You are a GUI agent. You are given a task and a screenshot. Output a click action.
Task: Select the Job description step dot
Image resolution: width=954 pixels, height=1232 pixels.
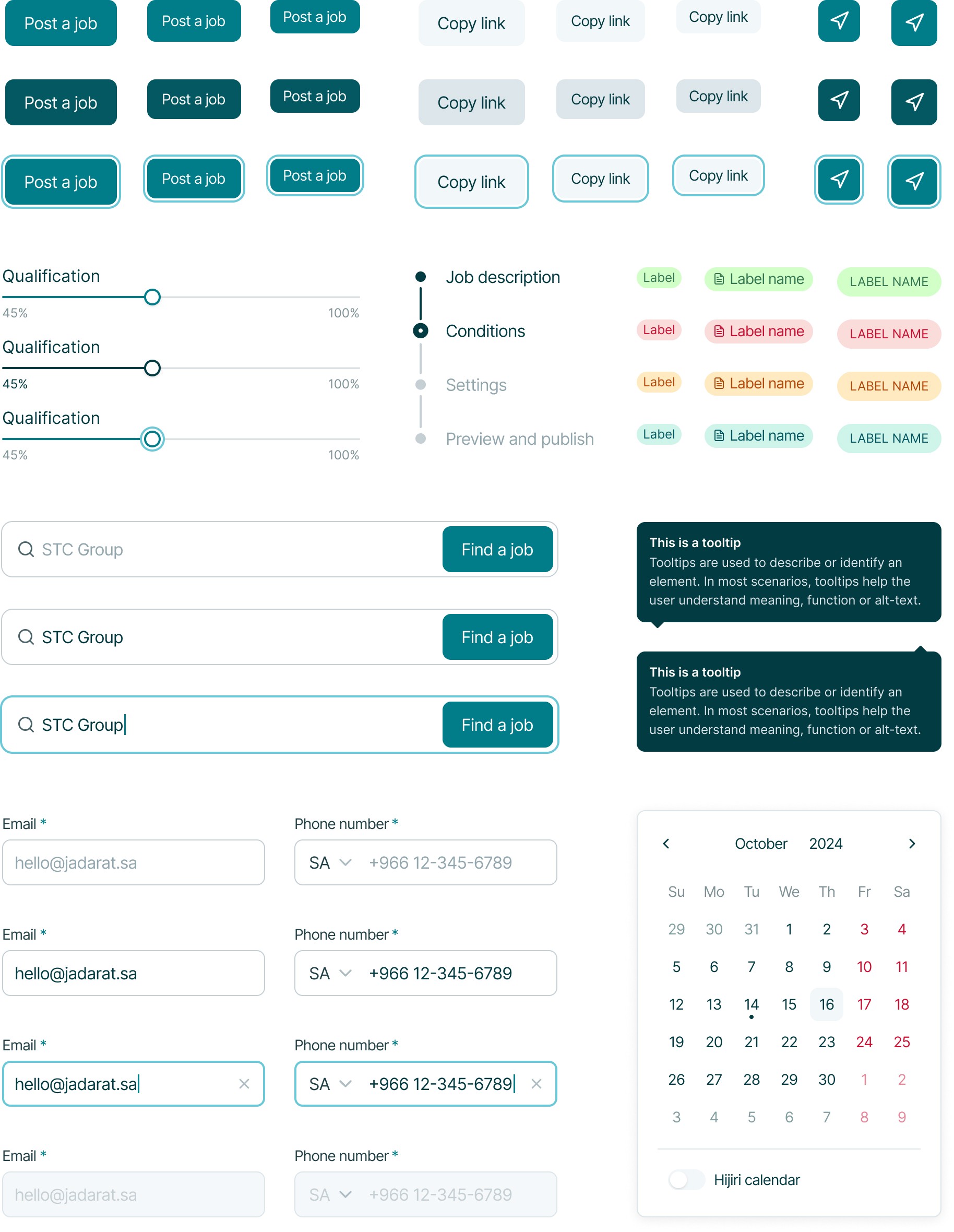(420, 277)
